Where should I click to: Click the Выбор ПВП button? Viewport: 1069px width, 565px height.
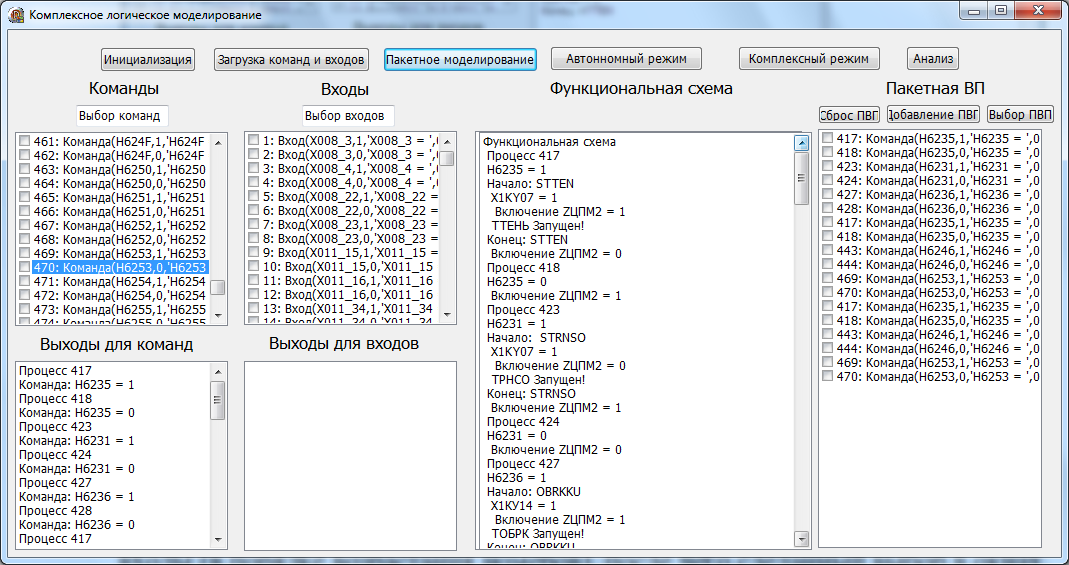(1021, 114)
